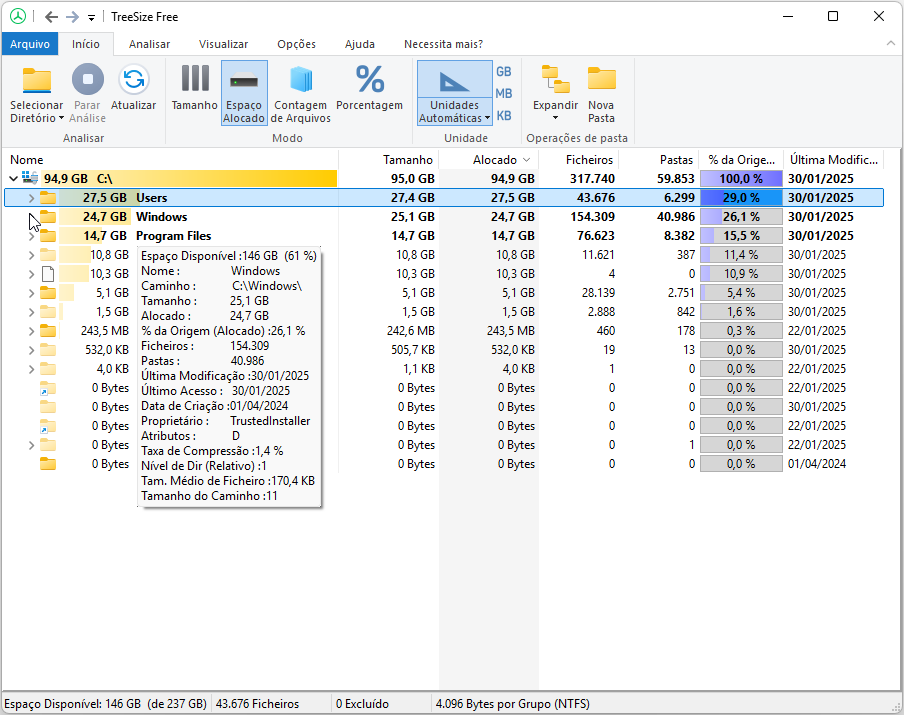Click the 29,0 % percentage bar

point(741,198)
